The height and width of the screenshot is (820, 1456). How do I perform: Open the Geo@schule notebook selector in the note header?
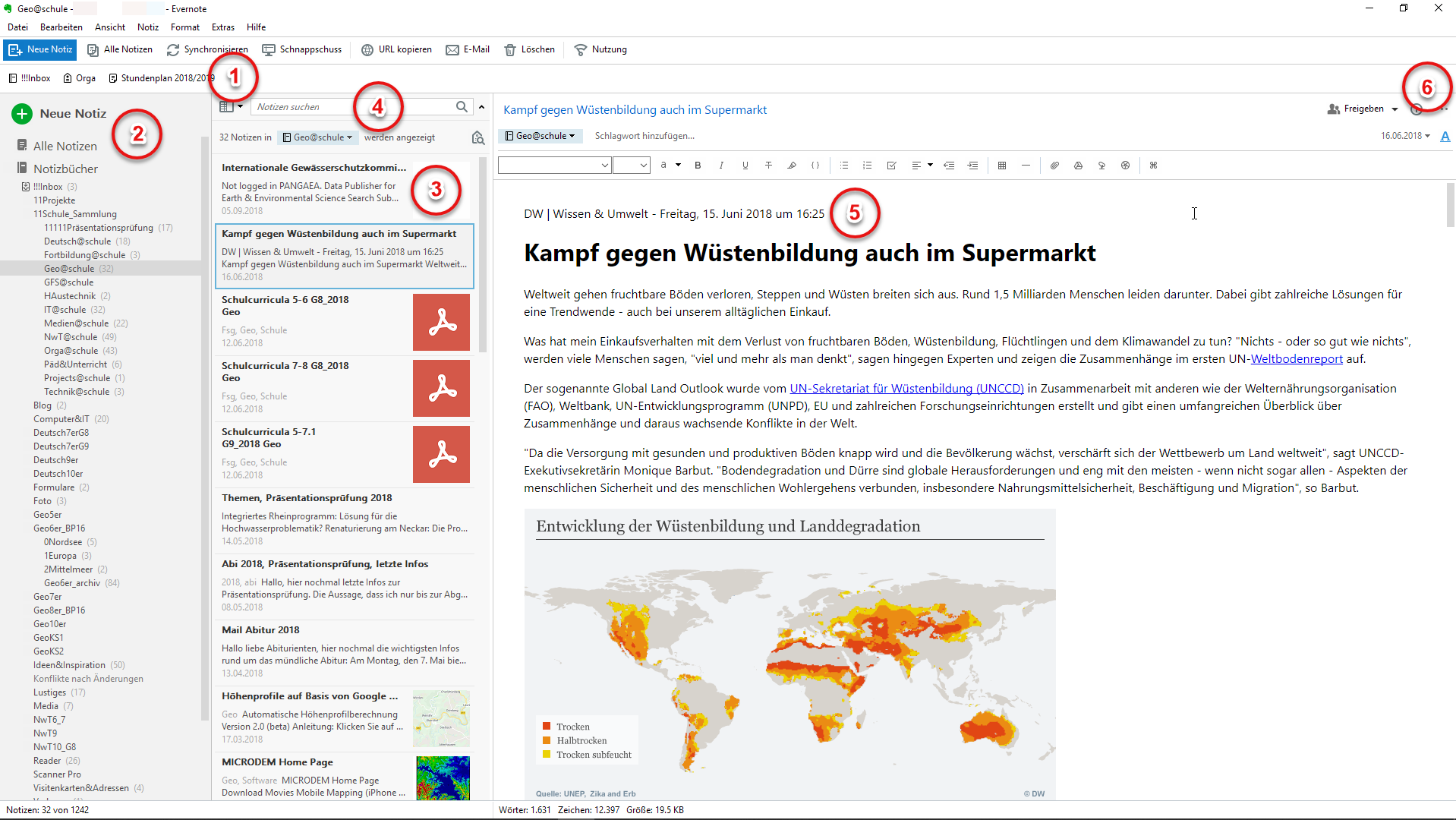tap(540, 136)
